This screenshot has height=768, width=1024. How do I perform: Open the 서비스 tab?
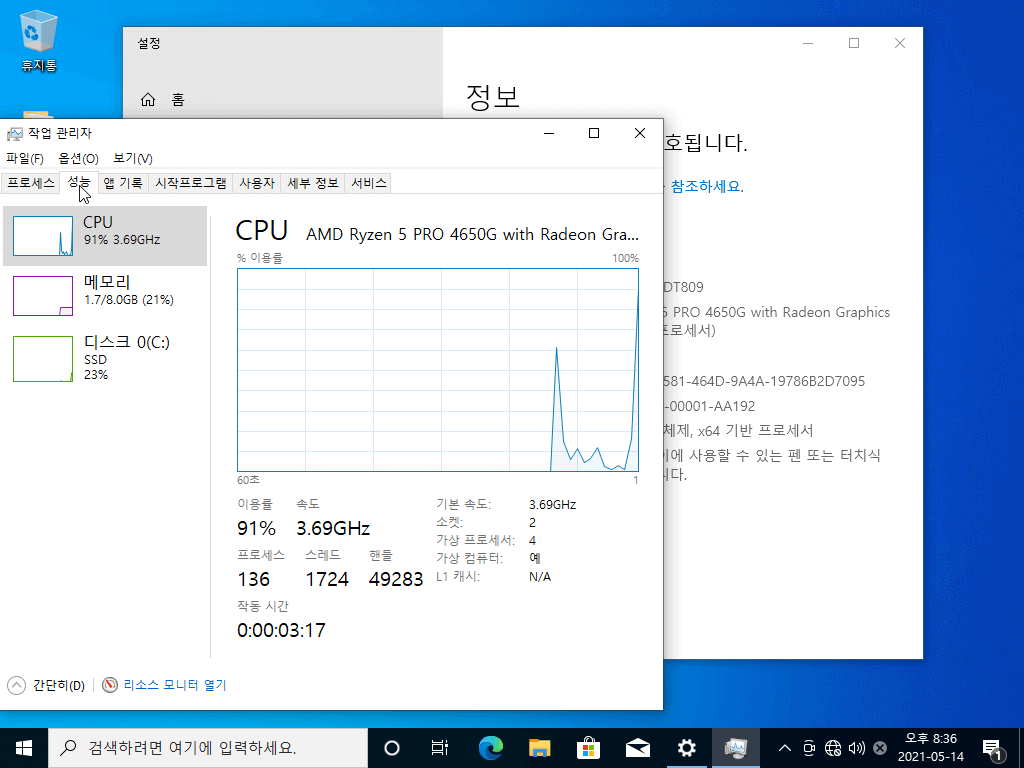tap(369, 183)
